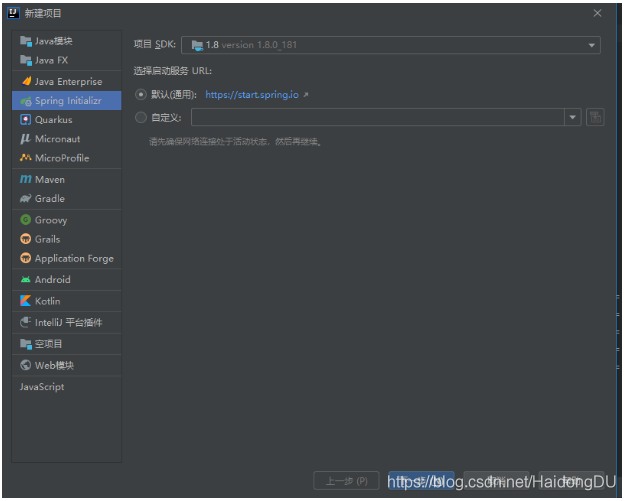Viewport: 626px width, 501px height.
Task: Select Web模块 project type
Action: point(67,365)
